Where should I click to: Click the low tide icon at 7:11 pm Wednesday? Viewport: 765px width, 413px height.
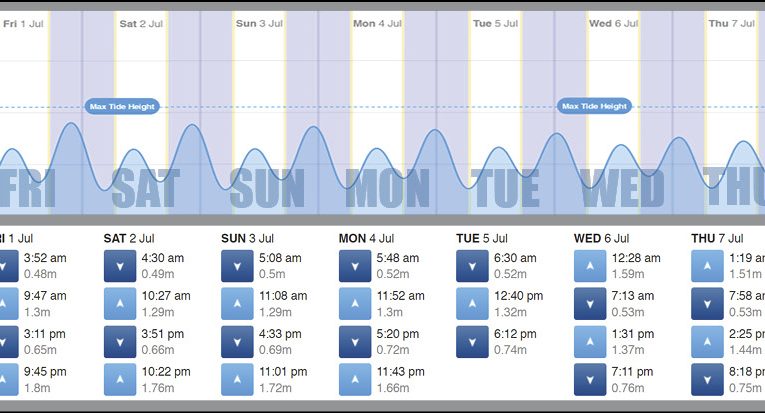[590, 379]
